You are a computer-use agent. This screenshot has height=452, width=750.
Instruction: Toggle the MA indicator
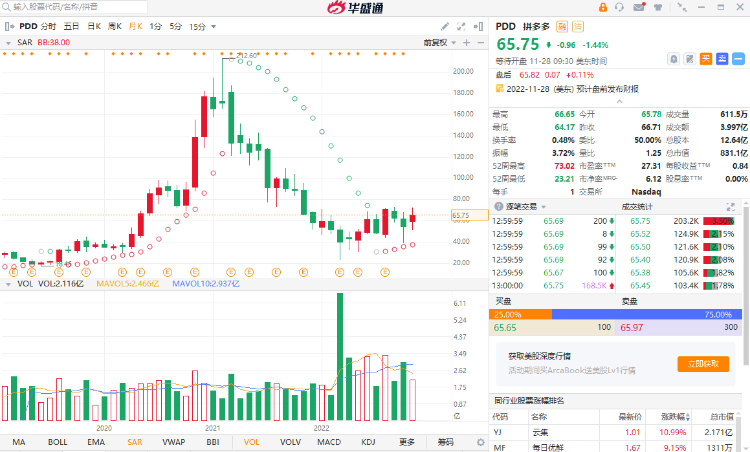(19, 442)
